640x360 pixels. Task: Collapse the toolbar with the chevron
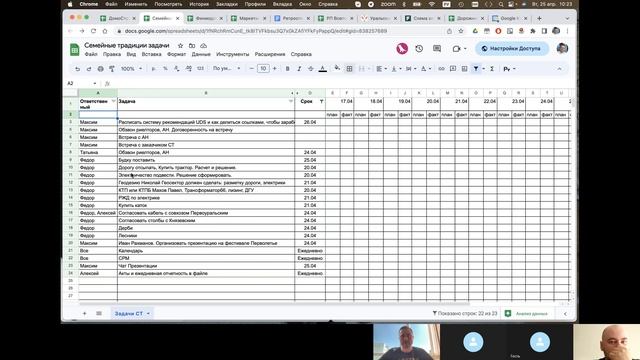[x=559, y=69]
